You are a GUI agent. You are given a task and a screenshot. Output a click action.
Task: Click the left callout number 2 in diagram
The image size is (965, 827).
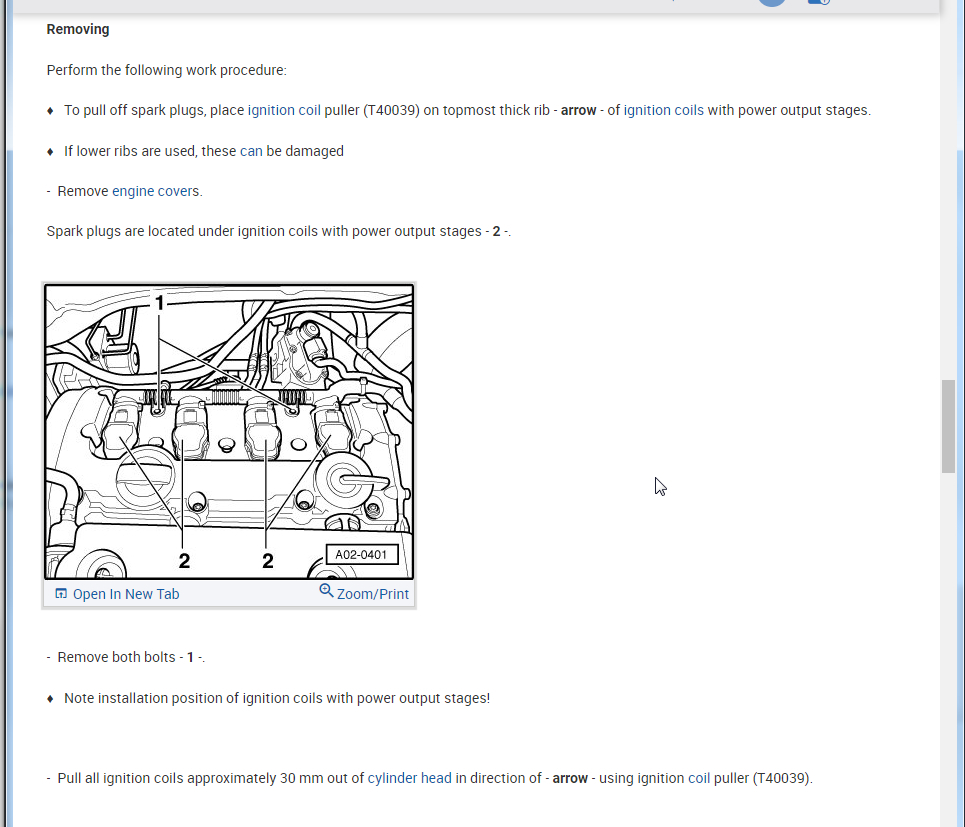(x=184, y=561)
